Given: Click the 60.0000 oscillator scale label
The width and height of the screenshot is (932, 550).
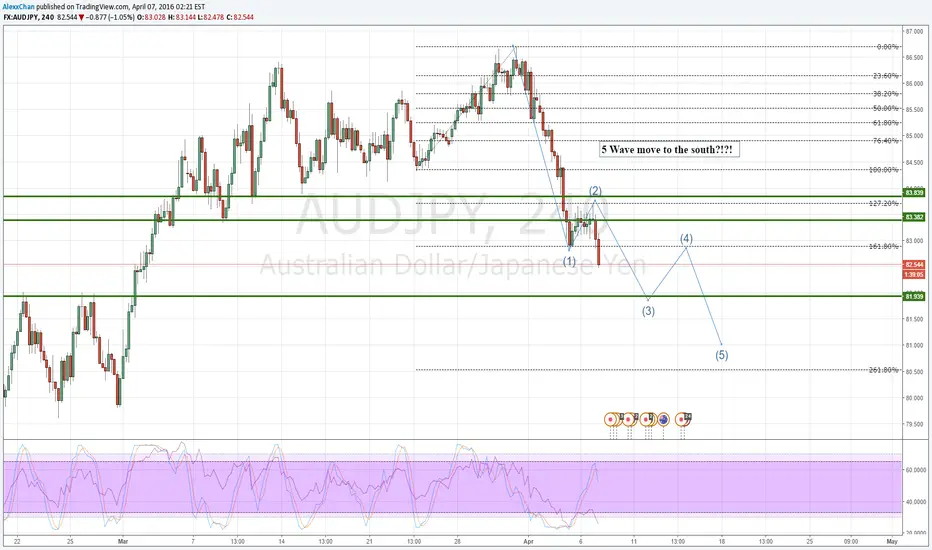Looking at the screenshot, I should coord(916,470).
